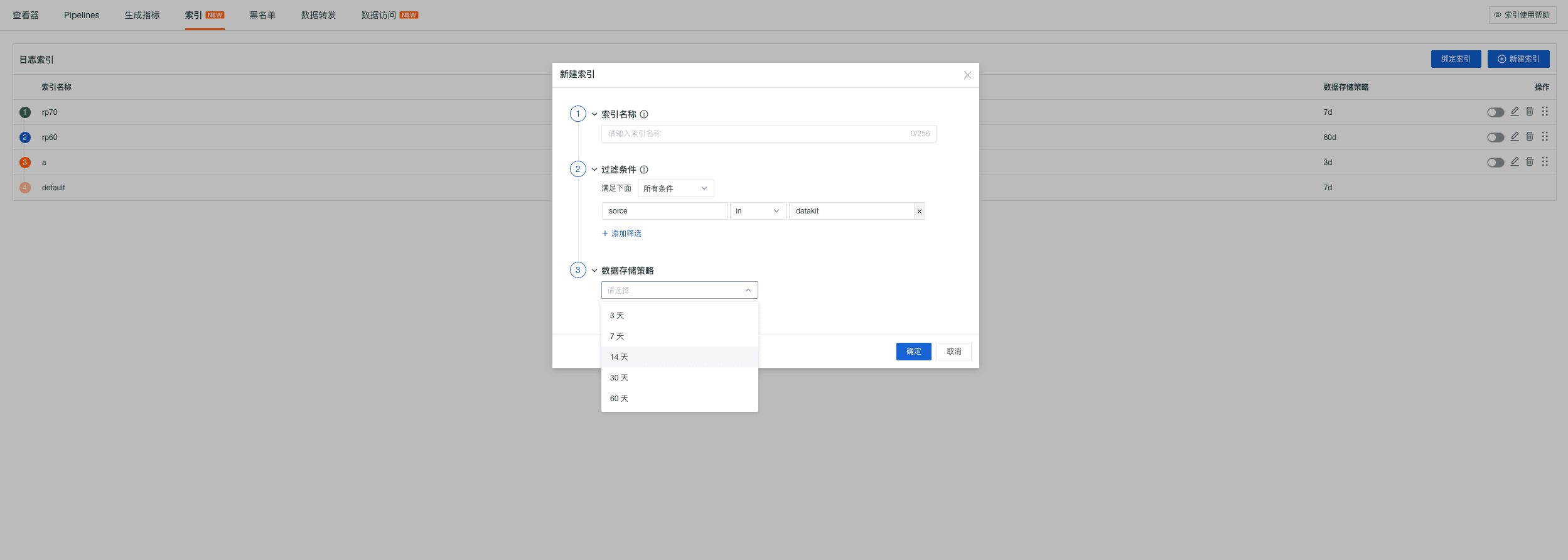Edit the rp70 index with pencil icon
This screenshot has width=1568, height=560.
point(1515,112)
